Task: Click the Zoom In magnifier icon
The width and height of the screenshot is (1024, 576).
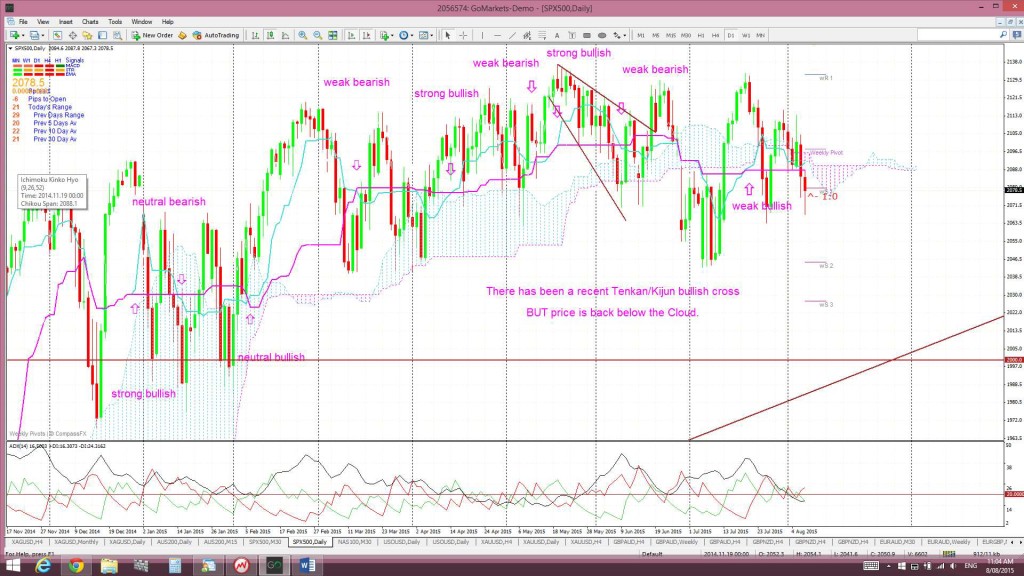Action: (302, 35)
